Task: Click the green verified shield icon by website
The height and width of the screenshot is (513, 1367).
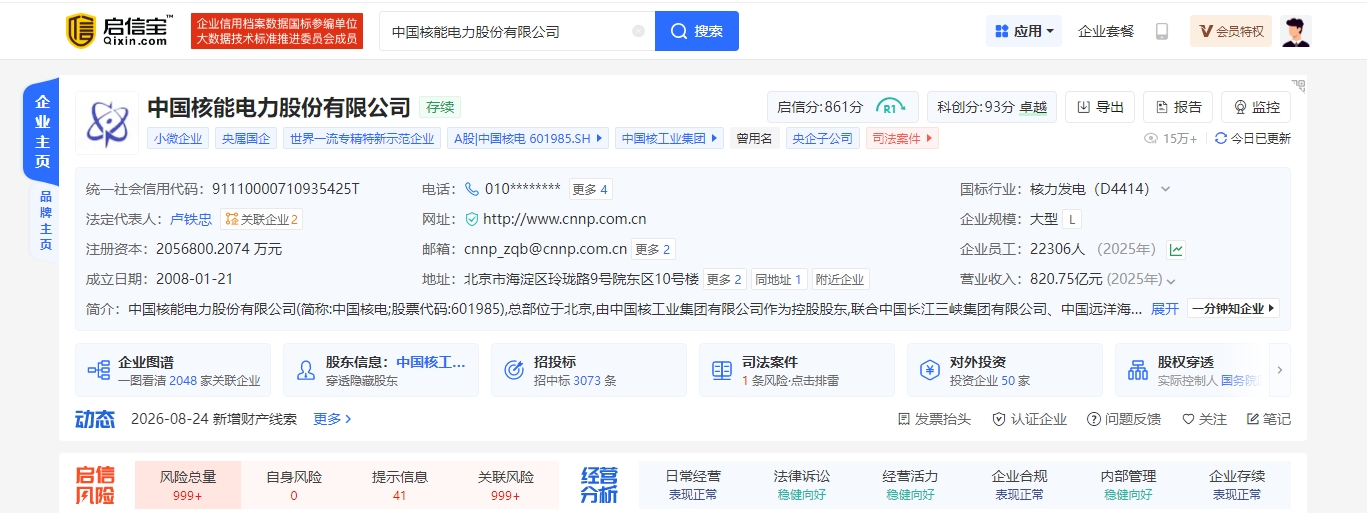Action: (472, 219)
